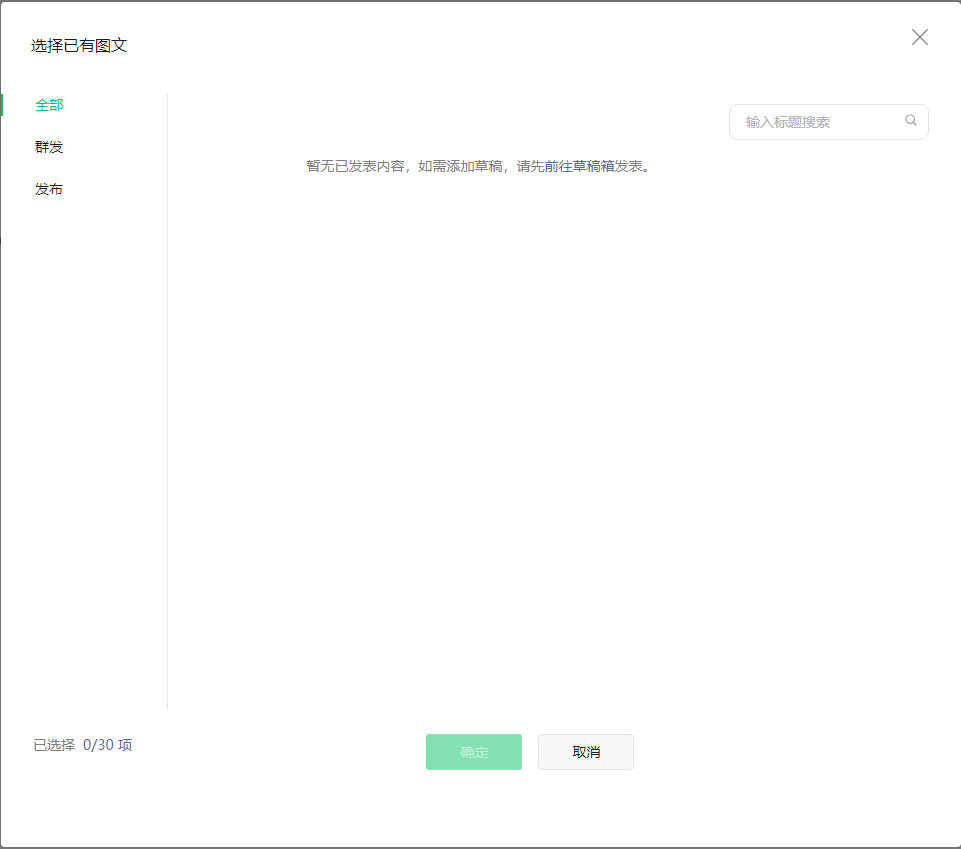The width and height of the screenshot is (961, 849).
Task: Open the 前往草稿箱 link
Action: tap(579, 166)
